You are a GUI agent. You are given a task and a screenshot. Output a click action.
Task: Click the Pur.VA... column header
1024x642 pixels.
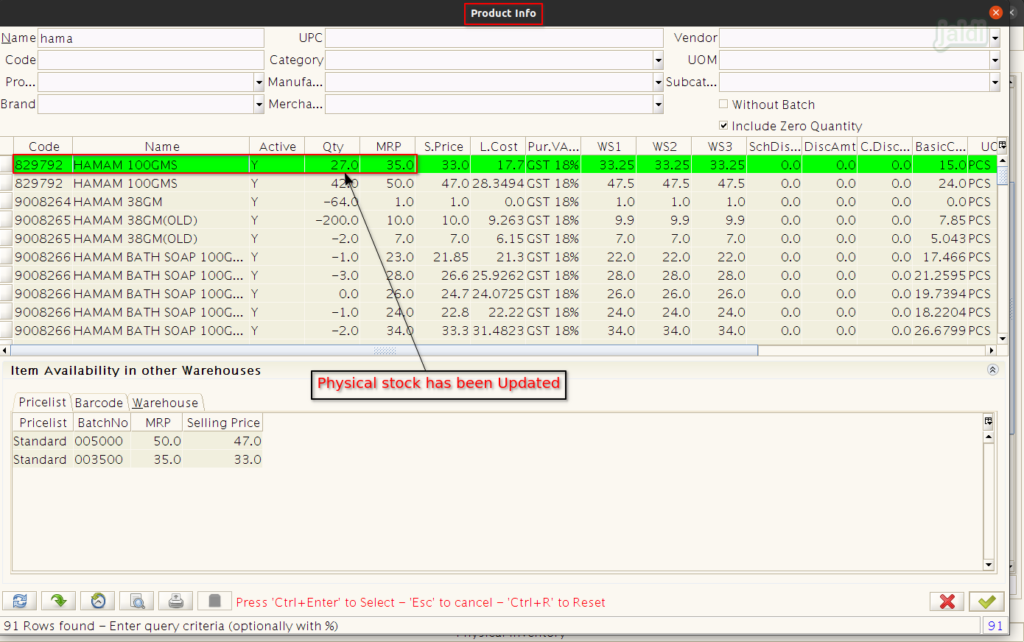click(553, 146)
